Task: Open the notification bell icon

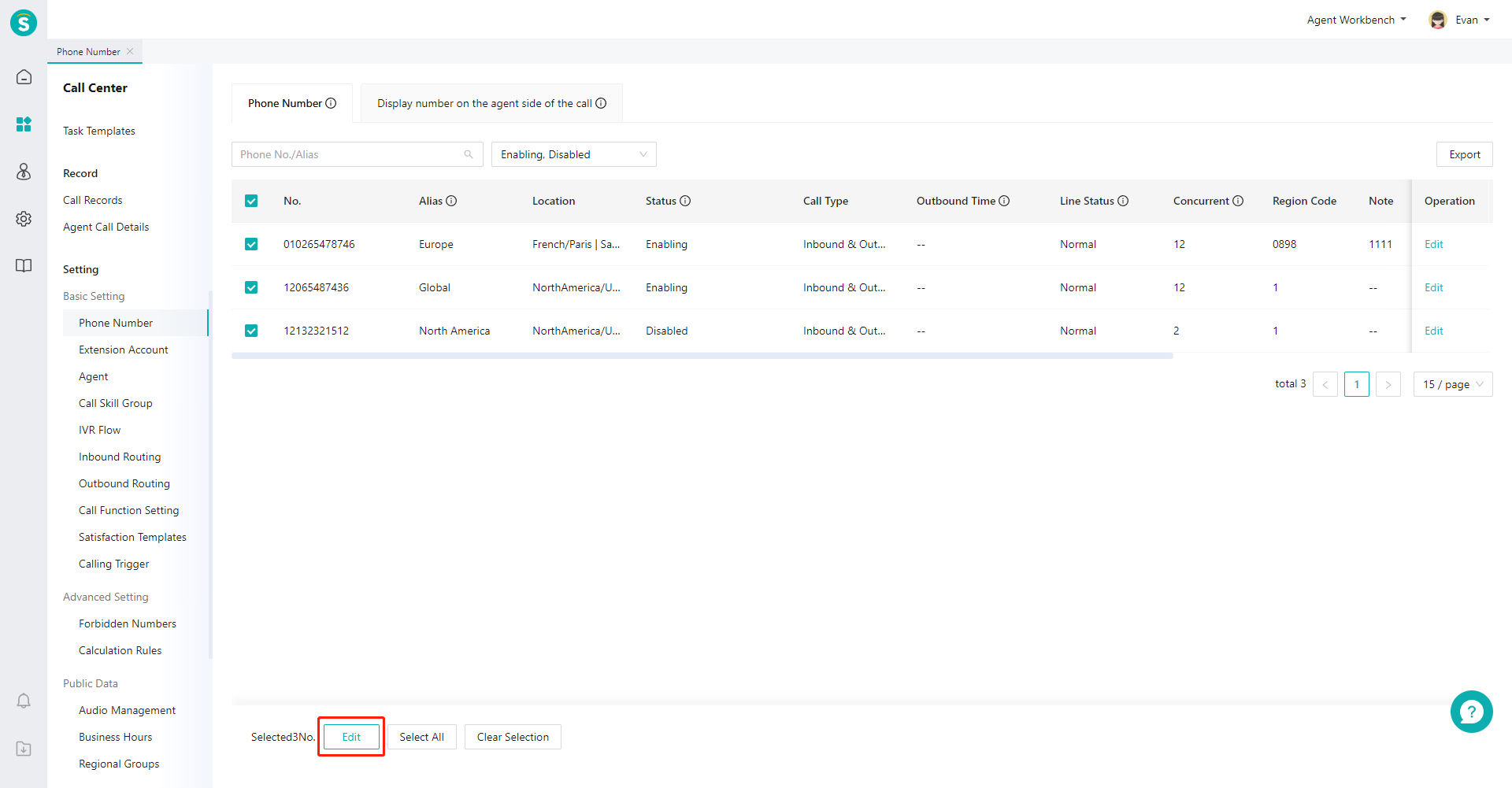Action: click(x=24, y=701)
